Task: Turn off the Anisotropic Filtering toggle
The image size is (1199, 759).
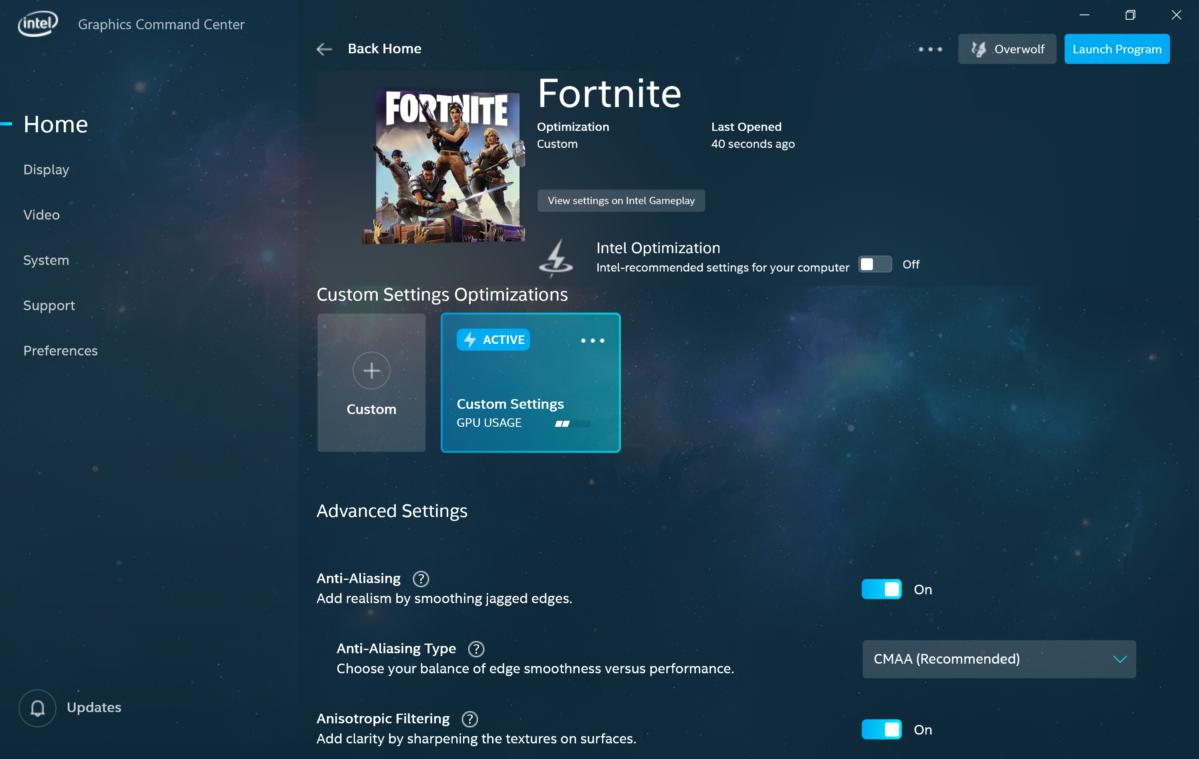Action: pyautogui.click(x=882, y=730)
